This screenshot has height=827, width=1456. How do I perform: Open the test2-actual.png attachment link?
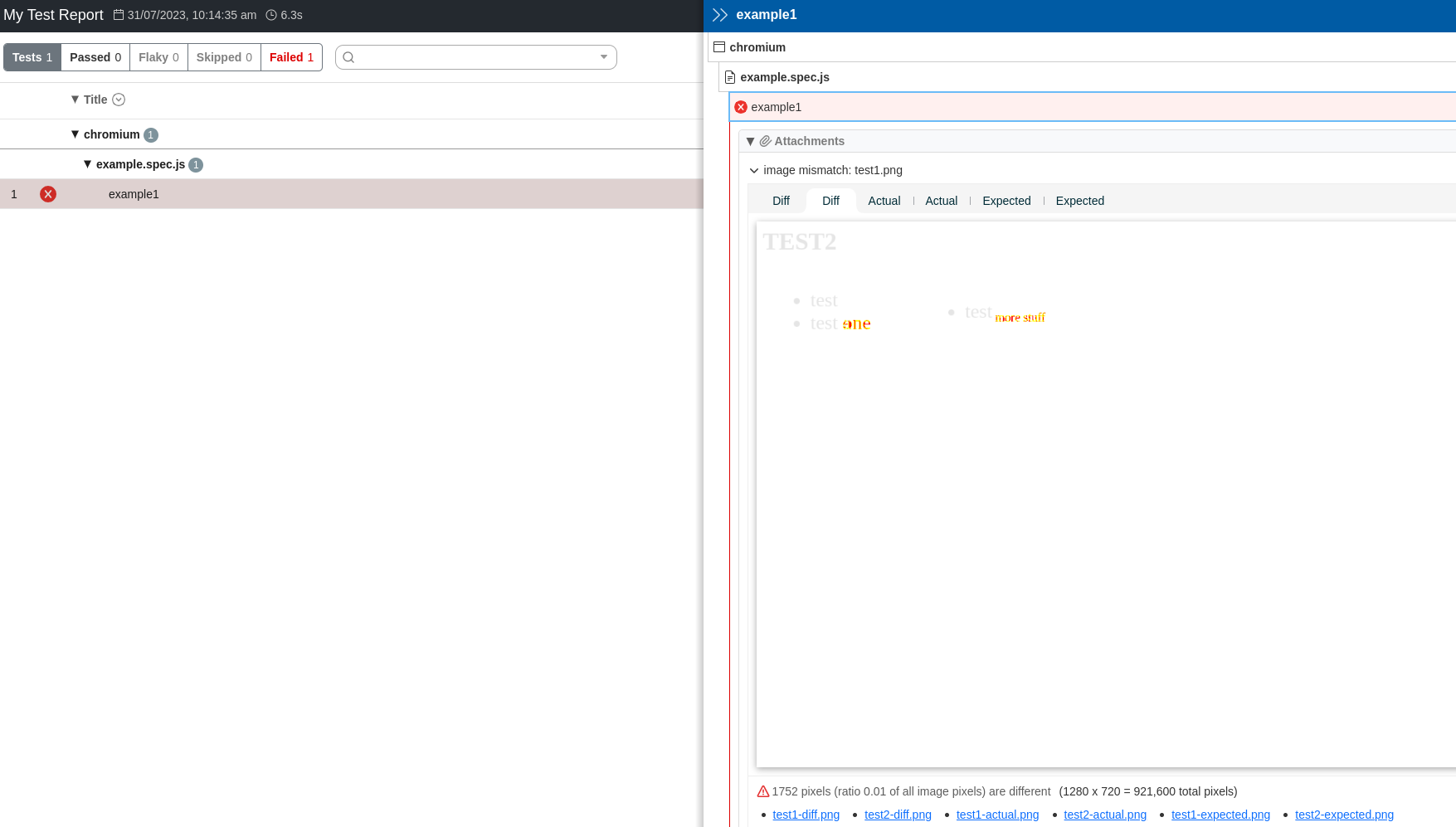[x=1105, y=815]
